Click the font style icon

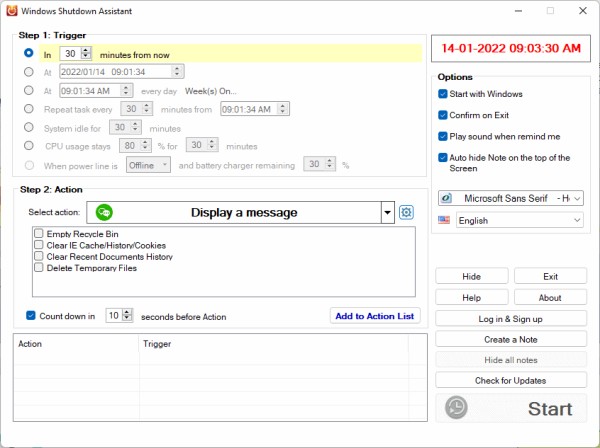446,198
